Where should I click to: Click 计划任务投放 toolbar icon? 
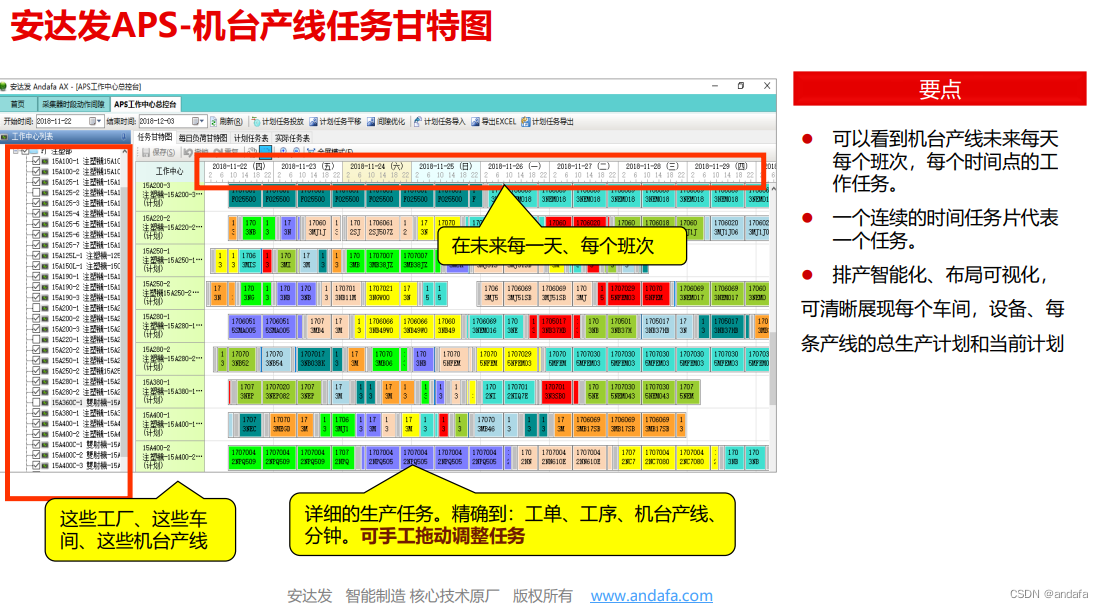point(256,122)
